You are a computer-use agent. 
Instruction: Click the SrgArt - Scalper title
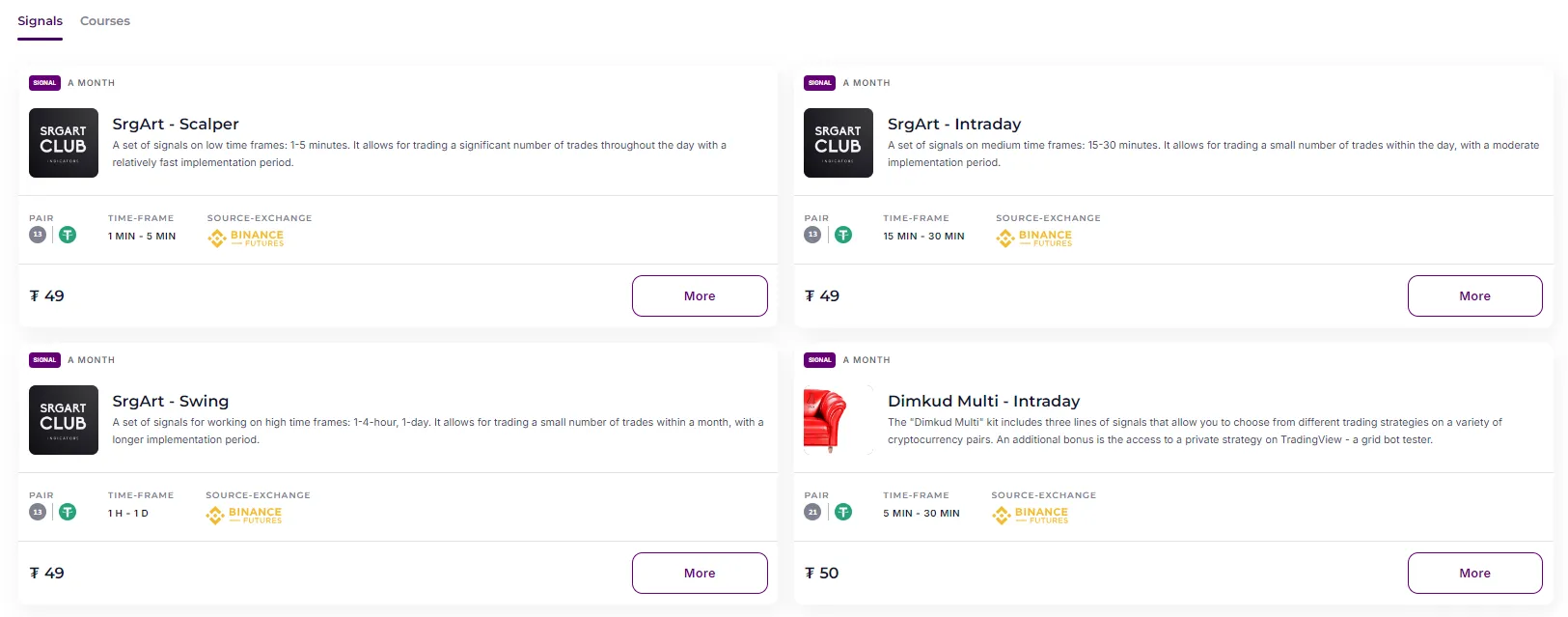tap(176, 124)
